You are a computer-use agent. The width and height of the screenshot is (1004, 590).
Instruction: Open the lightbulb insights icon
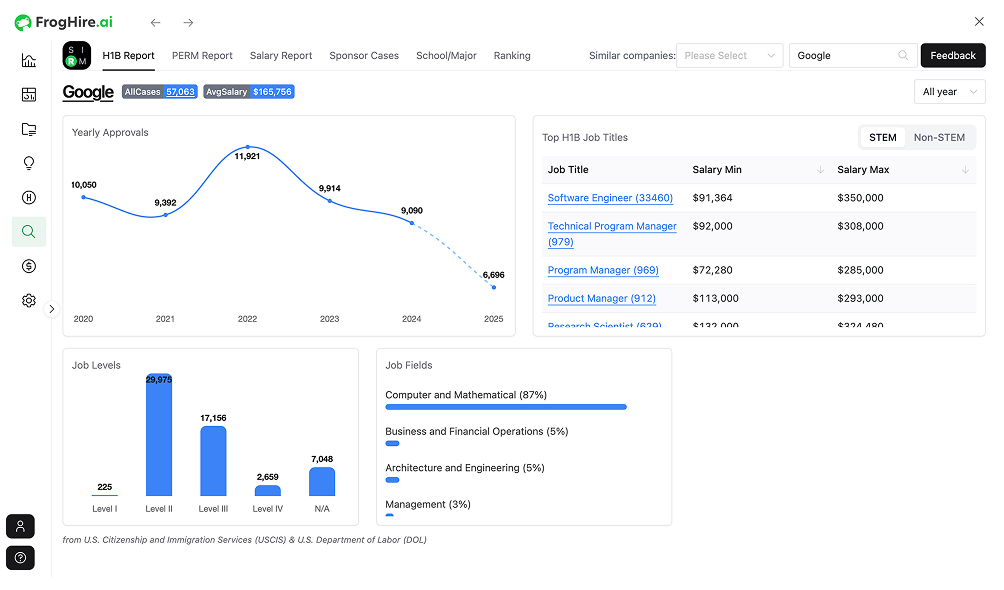(x=29, y=163)
